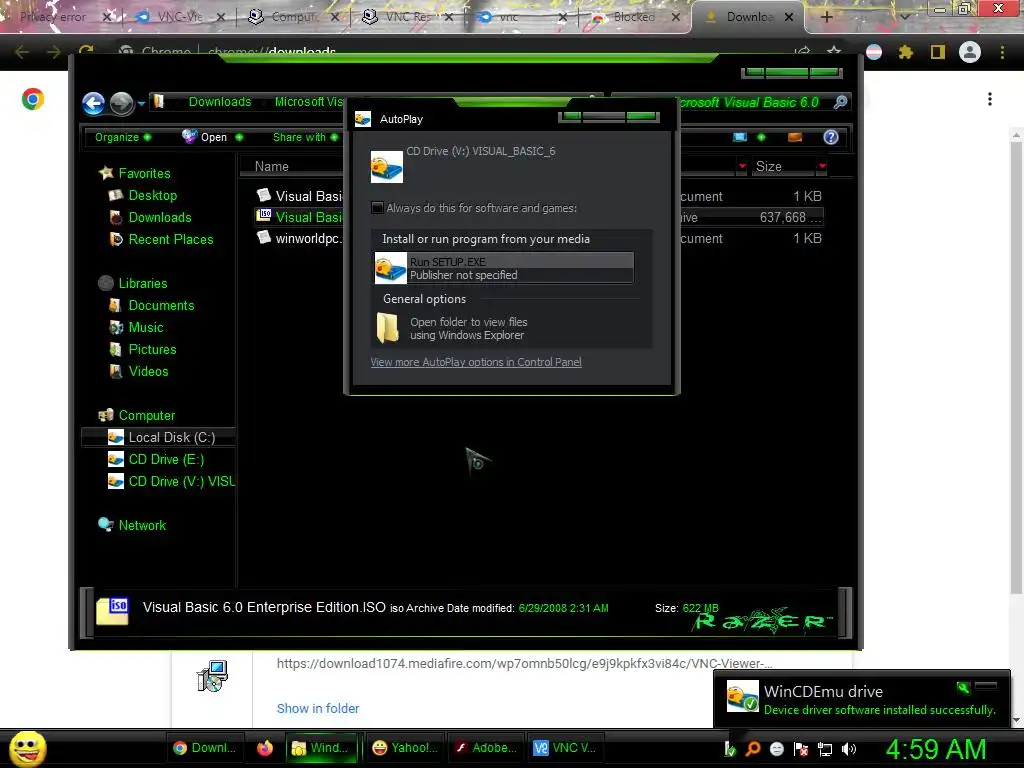Viewport: 1024px width, 768px height.
Task: Check 'Always do this for software and games'
Action: tap(377, 208)
